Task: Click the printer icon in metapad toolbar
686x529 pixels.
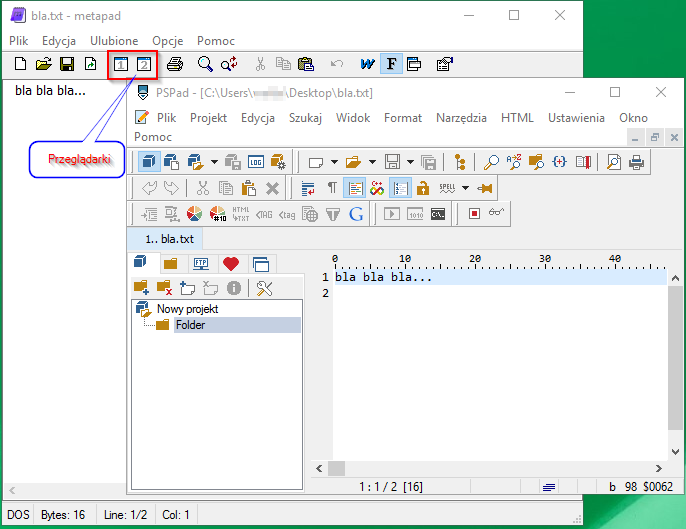Action: pyautogui.click(x=175, y=64)
